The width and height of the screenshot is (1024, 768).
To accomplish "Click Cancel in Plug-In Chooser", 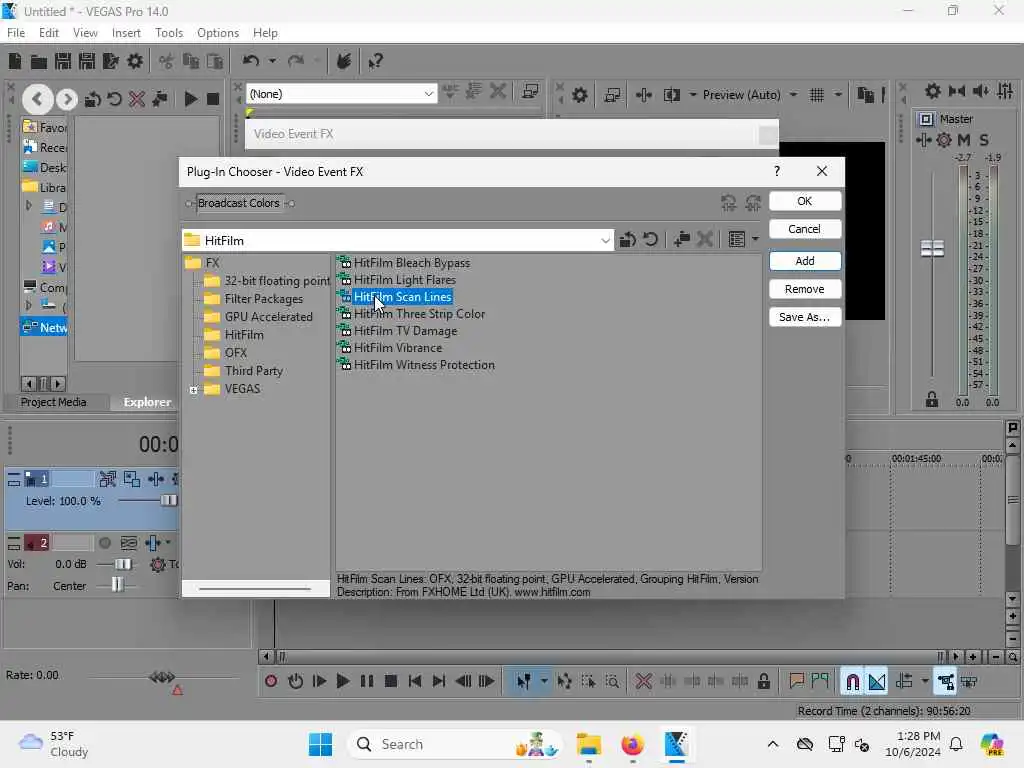I will click(805, 229).
